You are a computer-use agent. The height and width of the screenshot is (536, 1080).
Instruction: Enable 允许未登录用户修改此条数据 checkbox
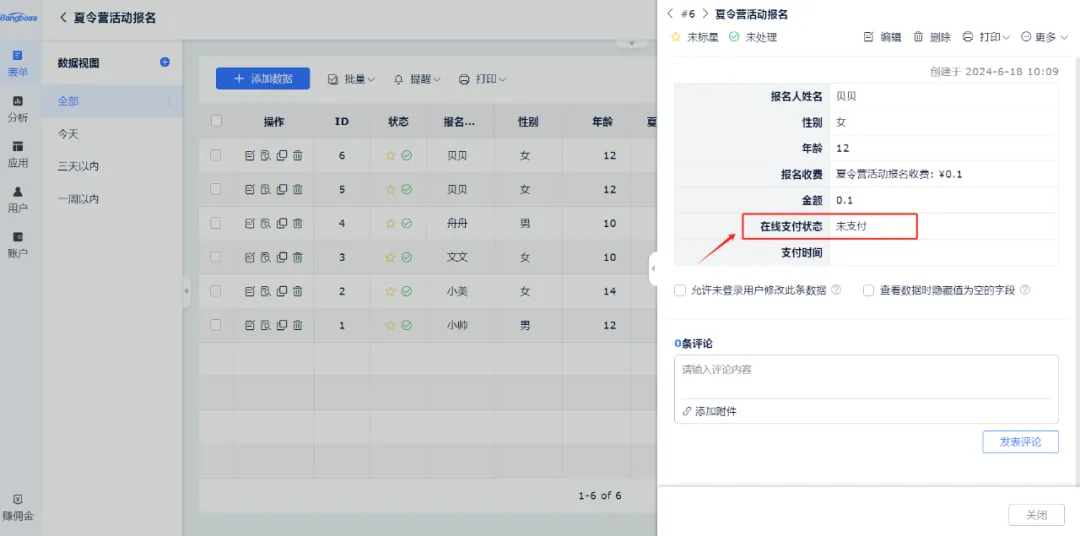pos(681,290)
